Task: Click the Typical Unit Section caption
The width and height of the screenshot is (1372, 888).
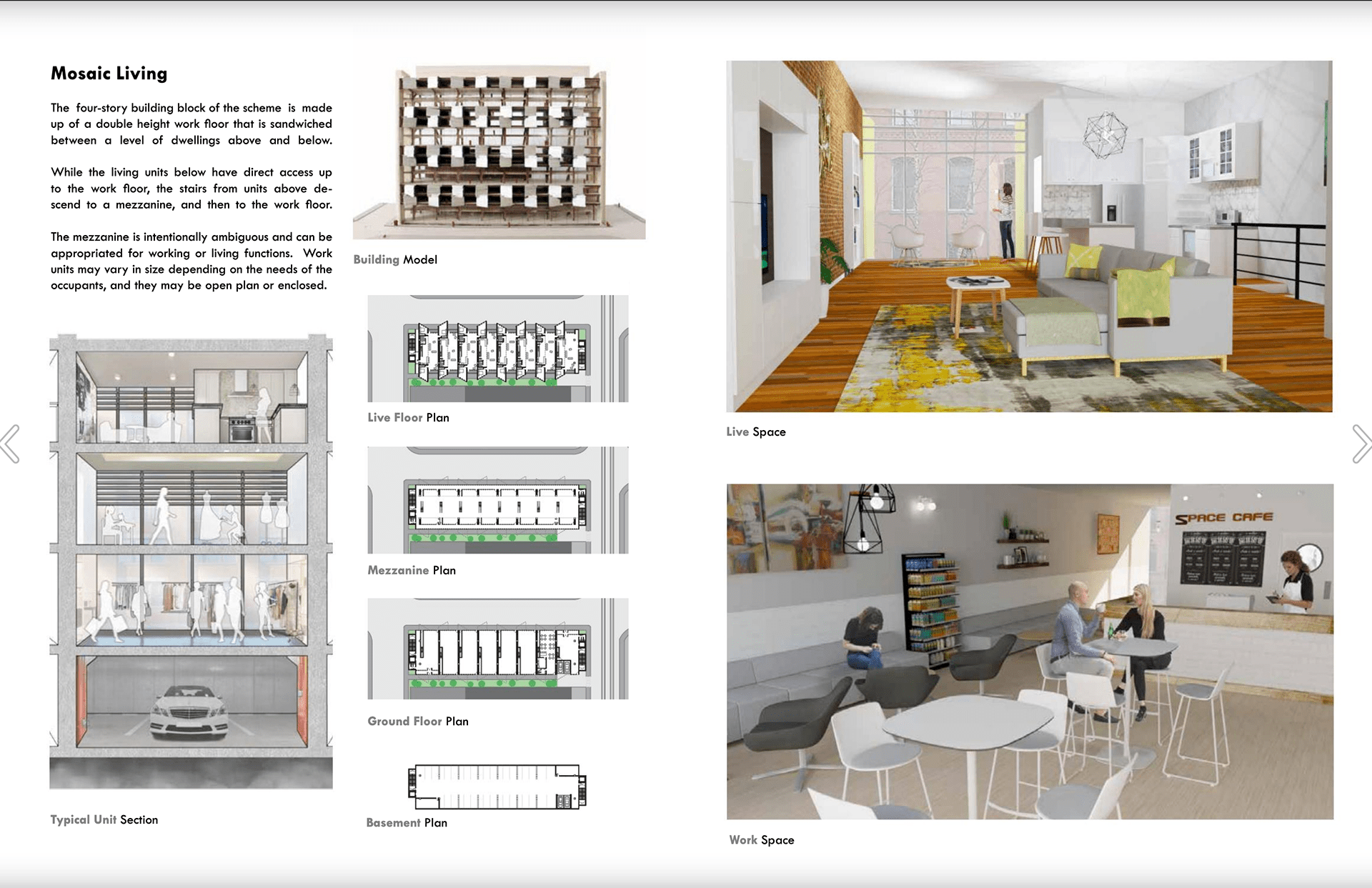Action: click(104, 820)
